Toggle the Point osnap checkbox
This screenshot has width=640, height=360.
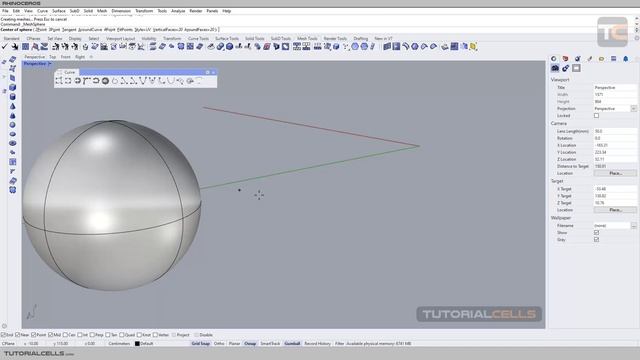pos(34,335)
